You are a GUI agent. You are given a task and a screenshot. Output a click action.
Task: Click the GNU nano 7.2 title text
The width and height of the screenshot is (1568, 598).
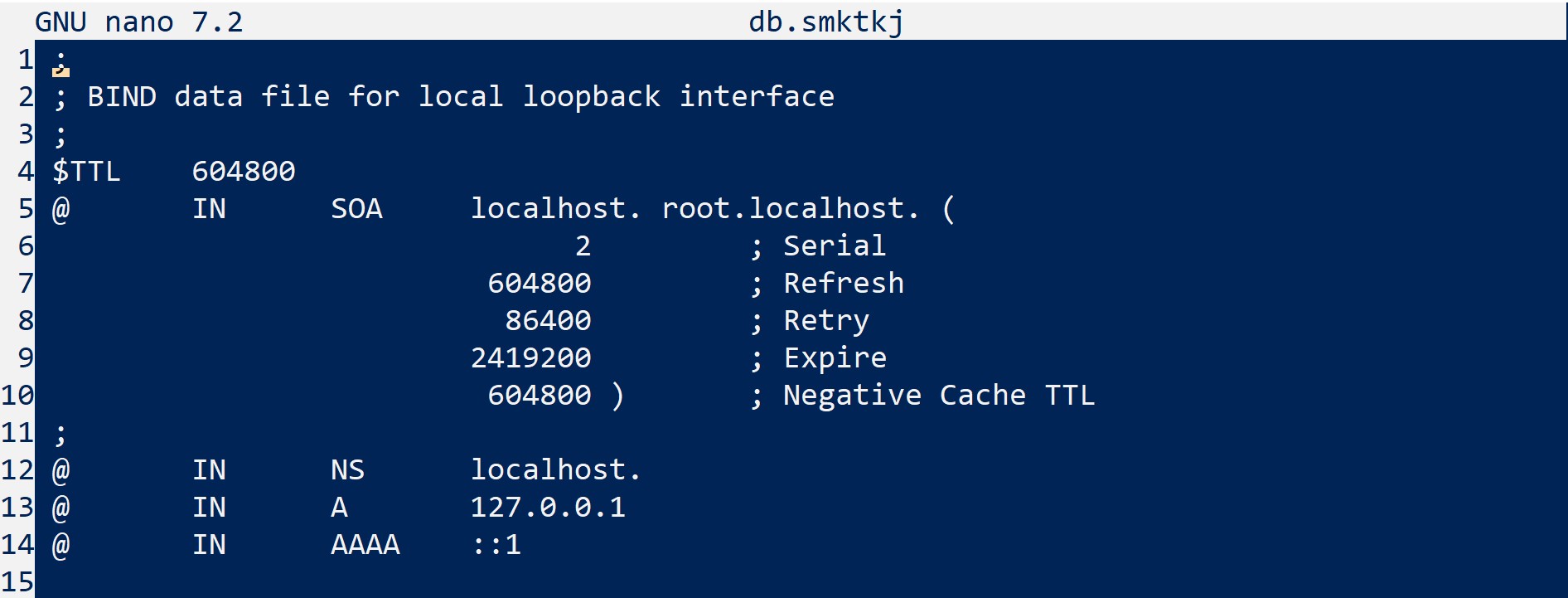(138, 22)
